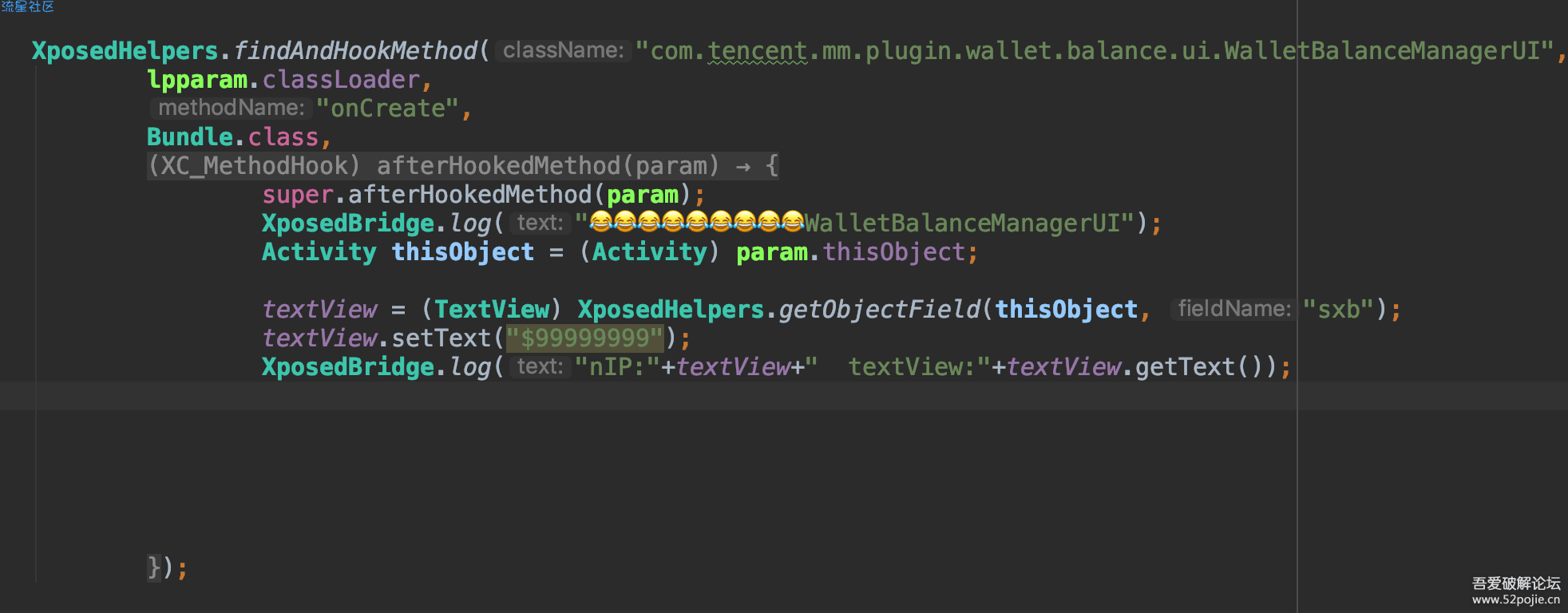Click the highlighted "$99999999" string
This screenshot has width=1568, height=613.
tap(584, 338)
